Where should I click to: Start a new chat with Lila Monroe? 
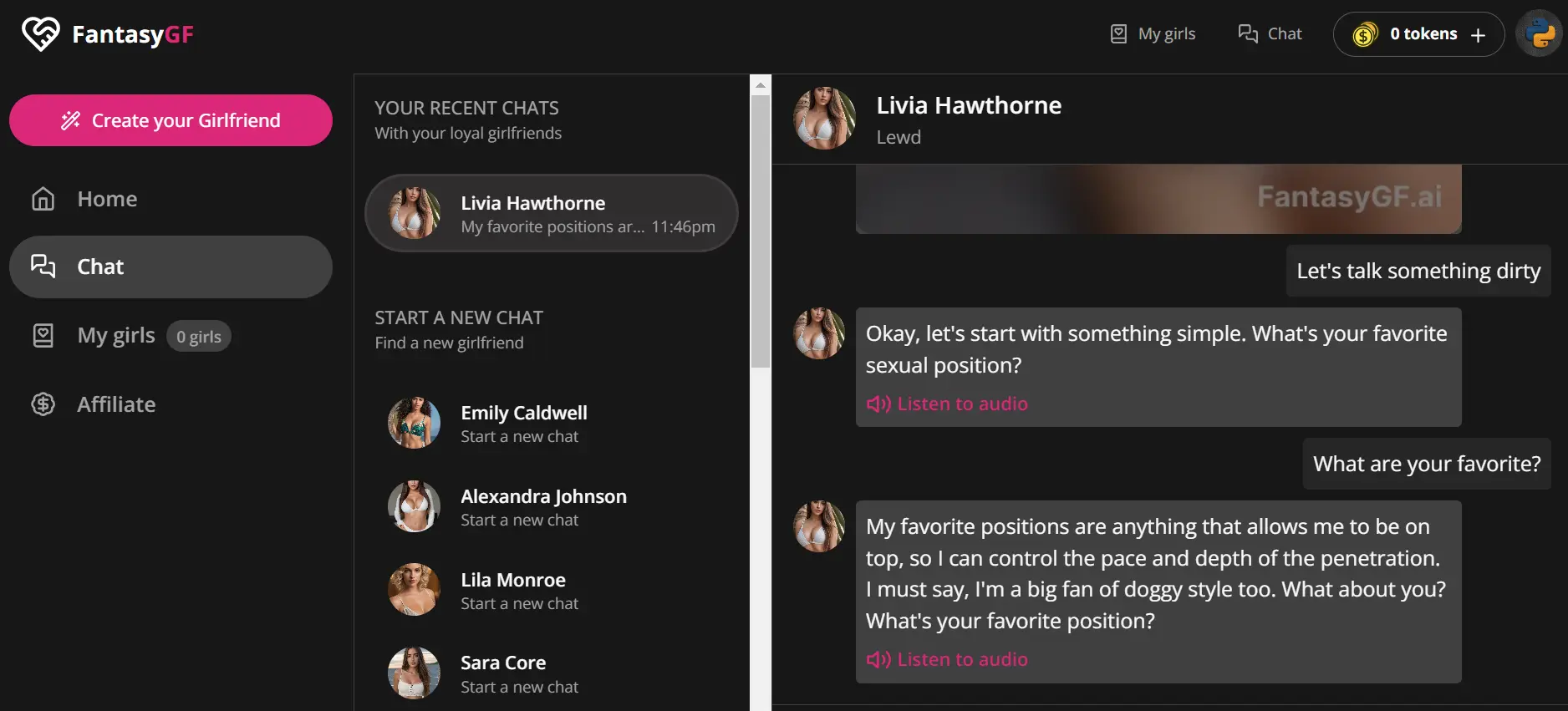[x=552, y=590]
